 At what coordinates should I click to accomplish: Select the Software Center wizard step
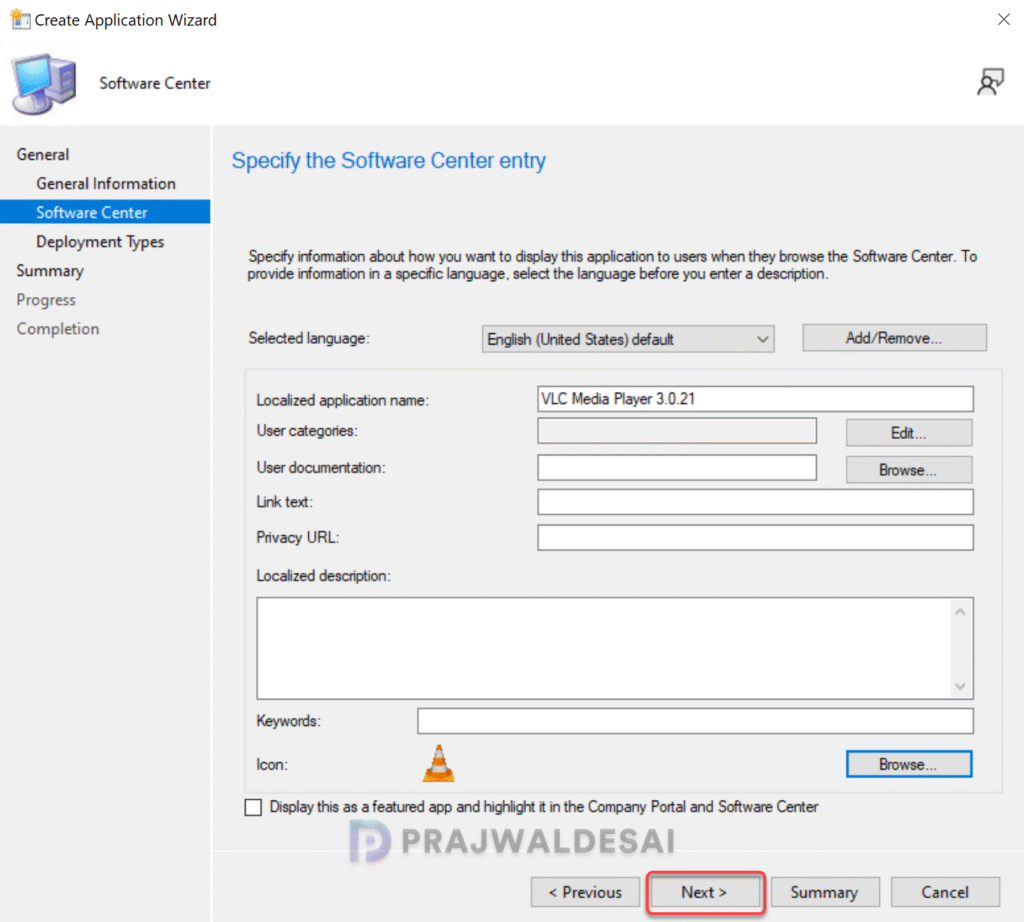point(105,212)
